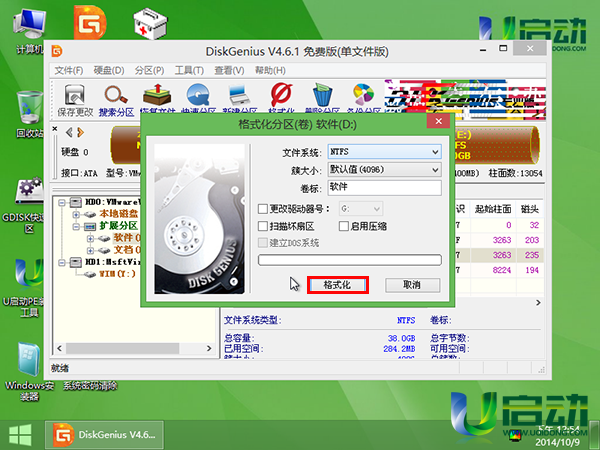Expand the 软件 partition tree node
The width and height of the screenshot is (600, 450).
(x=90, y=239)
